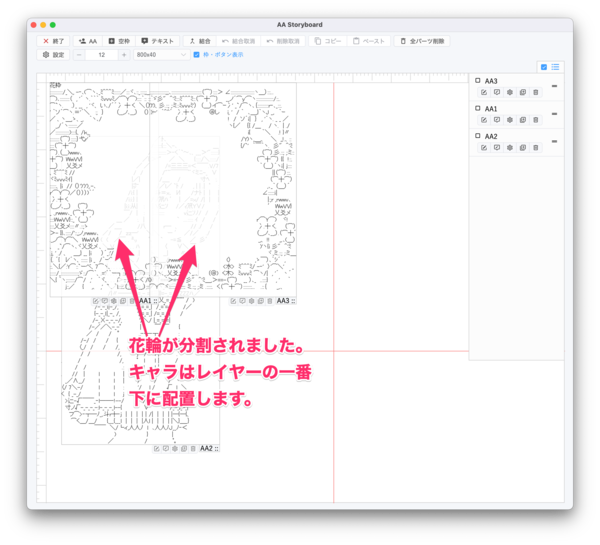
Task: Click the AA add-part toolbar button
Action: coord(88,41)
